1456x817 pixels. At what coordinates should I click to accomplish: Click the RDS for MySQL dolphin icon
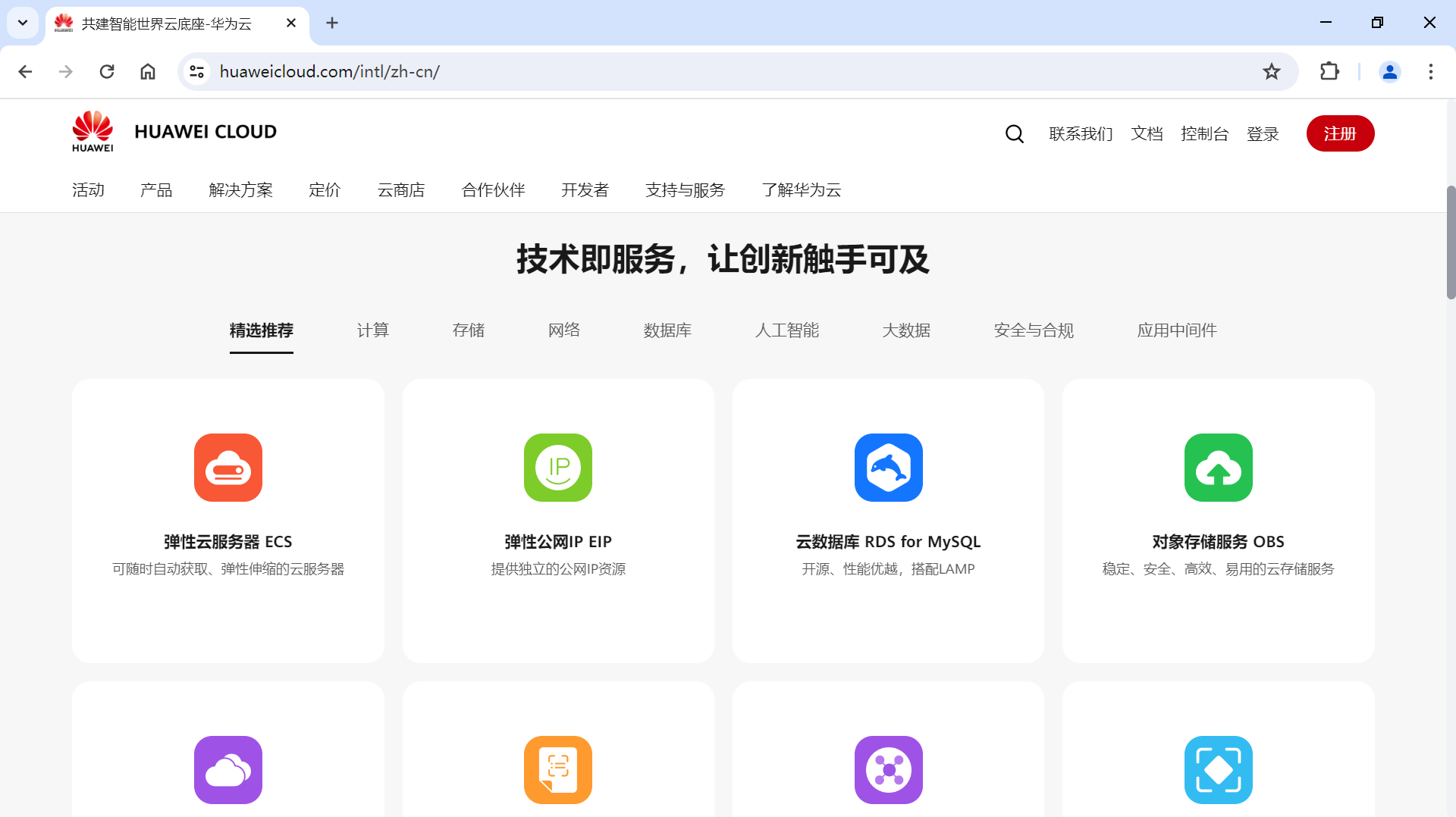click(x=889, y=468)
